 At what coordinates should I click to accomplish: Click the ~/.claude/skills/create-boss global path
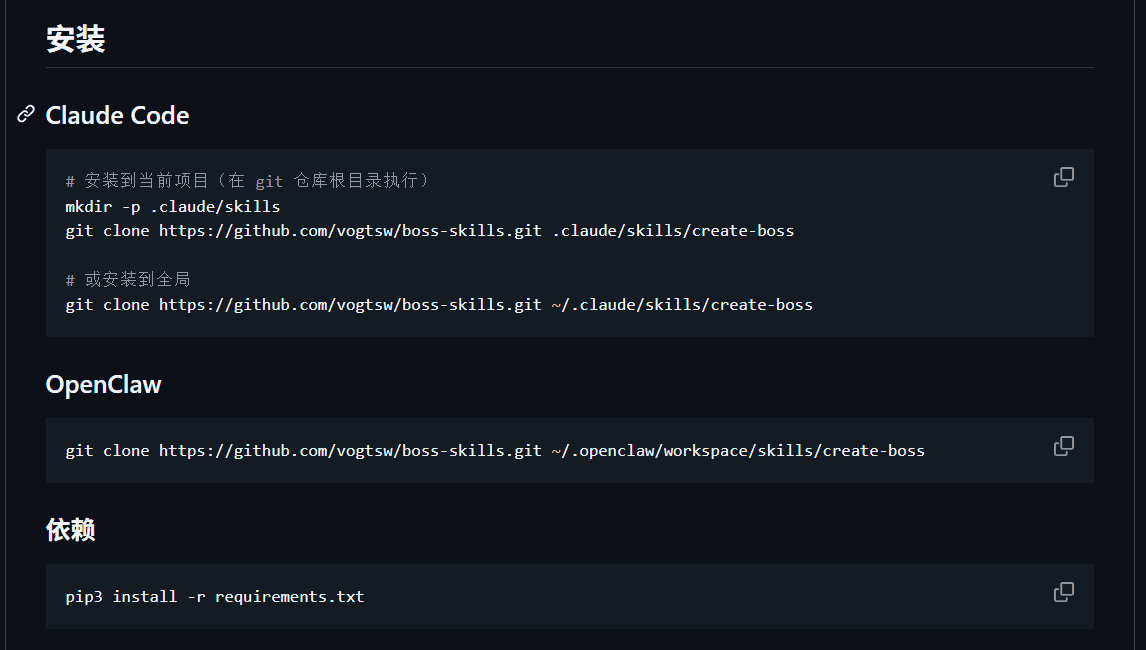(682, 305)
